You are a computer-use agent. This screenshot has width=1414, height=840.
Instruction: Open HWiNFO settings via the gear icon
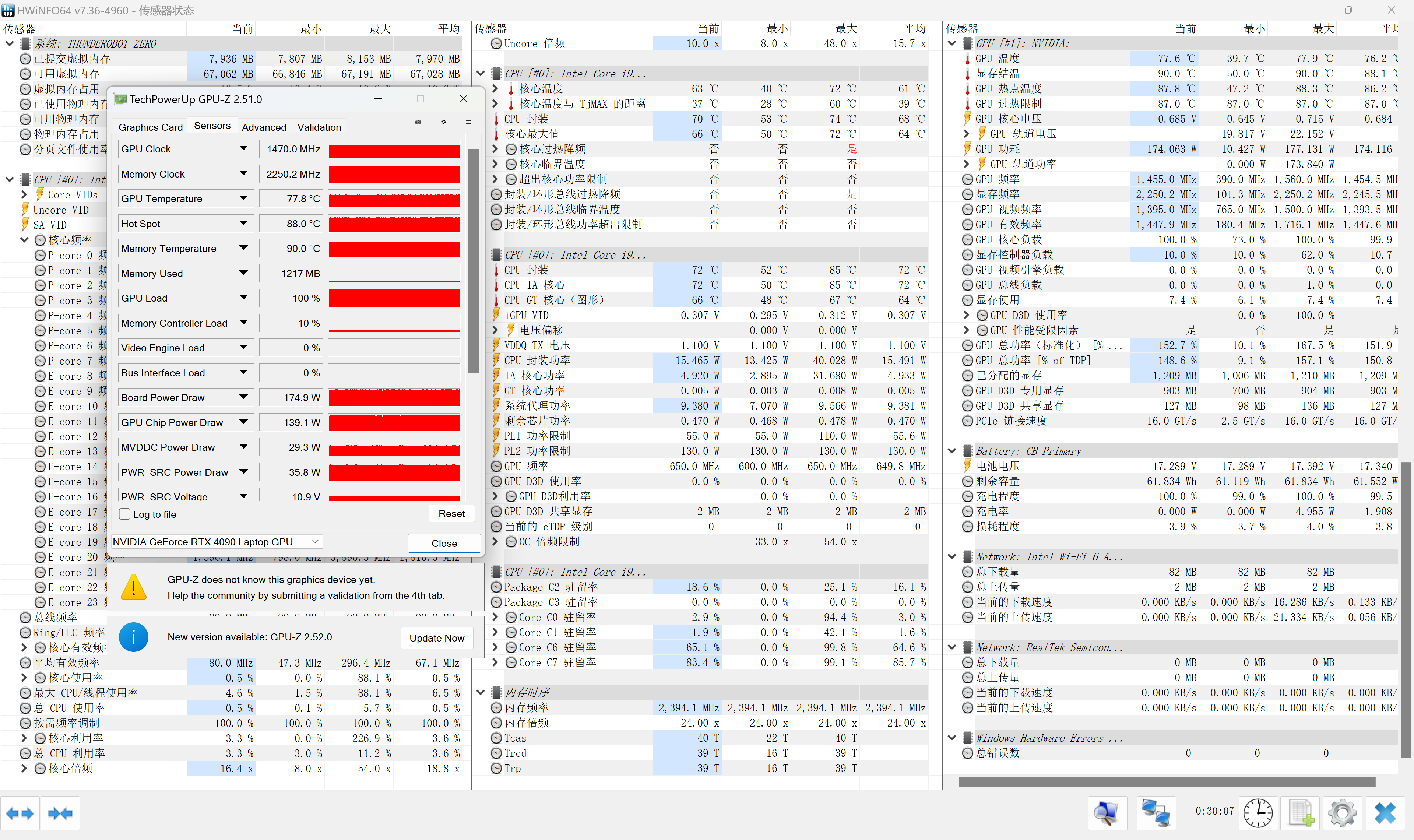(x=1343, y=813)
